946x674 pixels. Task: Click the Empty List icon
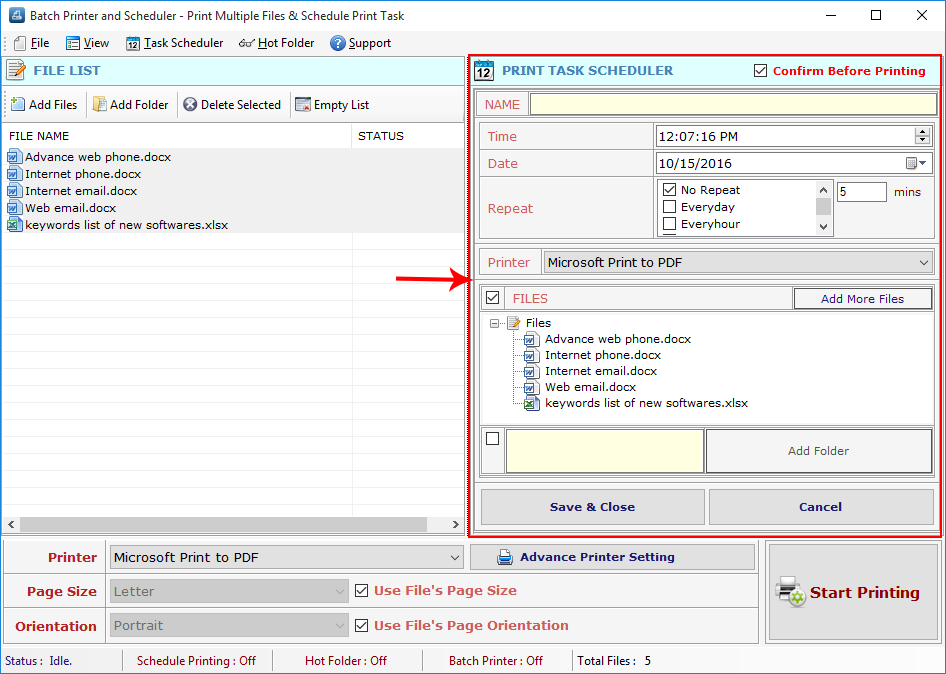coord(301,104)
